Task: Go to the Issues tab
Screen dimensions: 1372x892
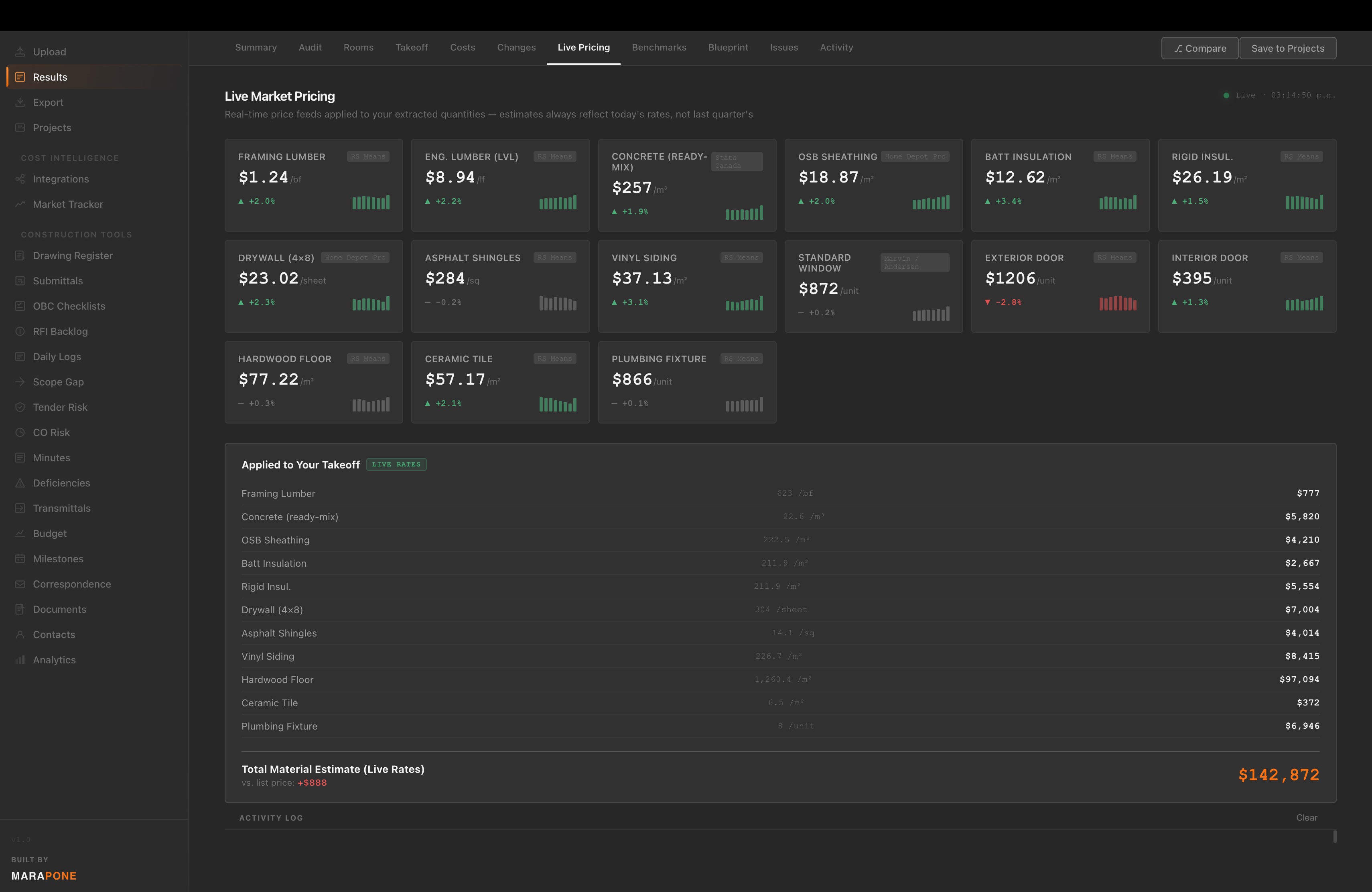Action: 784,48
